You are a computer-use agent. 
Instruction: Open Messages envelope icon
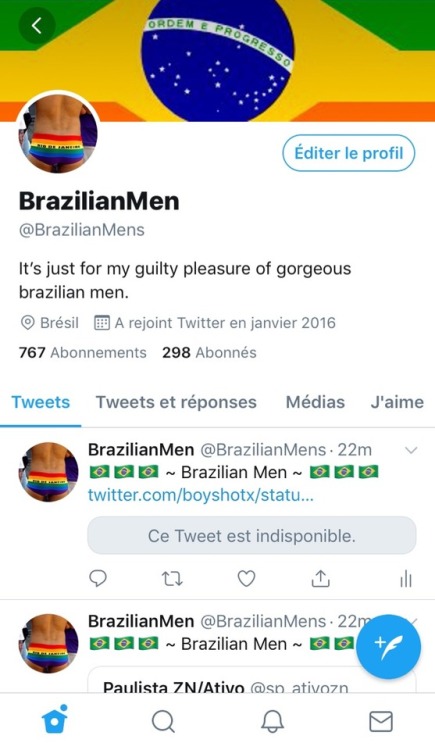381,721
